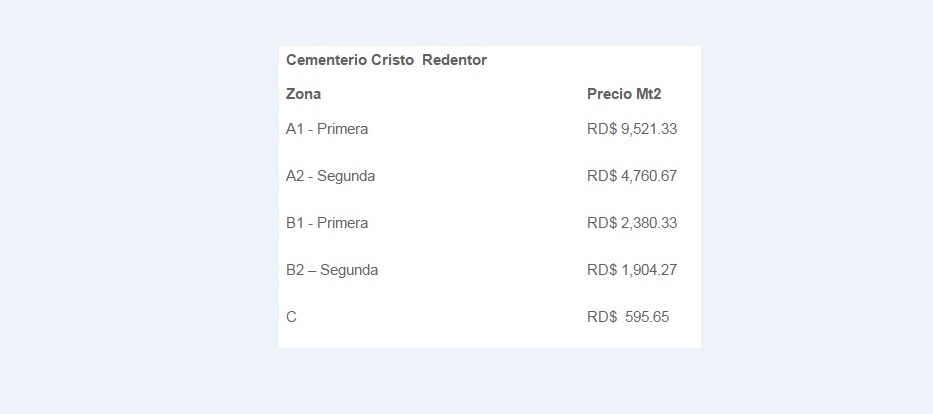Click 'RD$' prefix in the A1 price
The width and height of the screenshot is (933, 414).
[x=601, y=129]
